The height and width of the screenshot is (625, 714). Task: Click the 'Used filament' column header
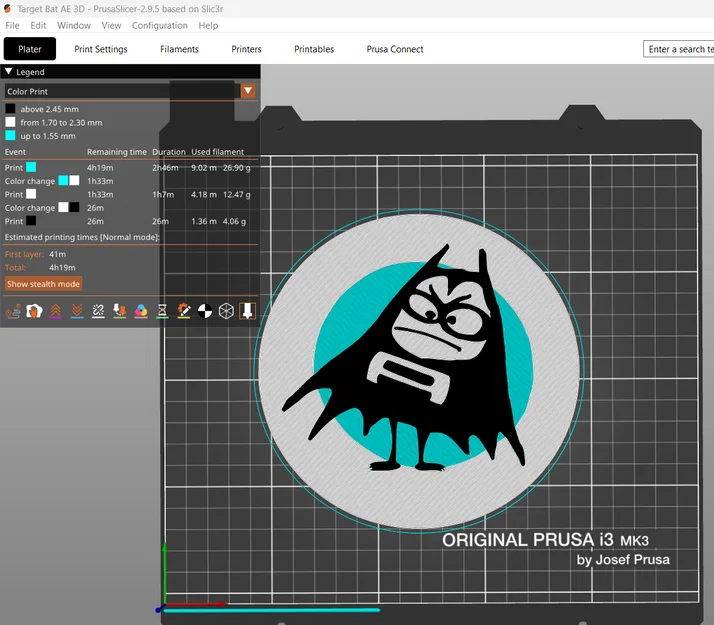click(217, 152)
